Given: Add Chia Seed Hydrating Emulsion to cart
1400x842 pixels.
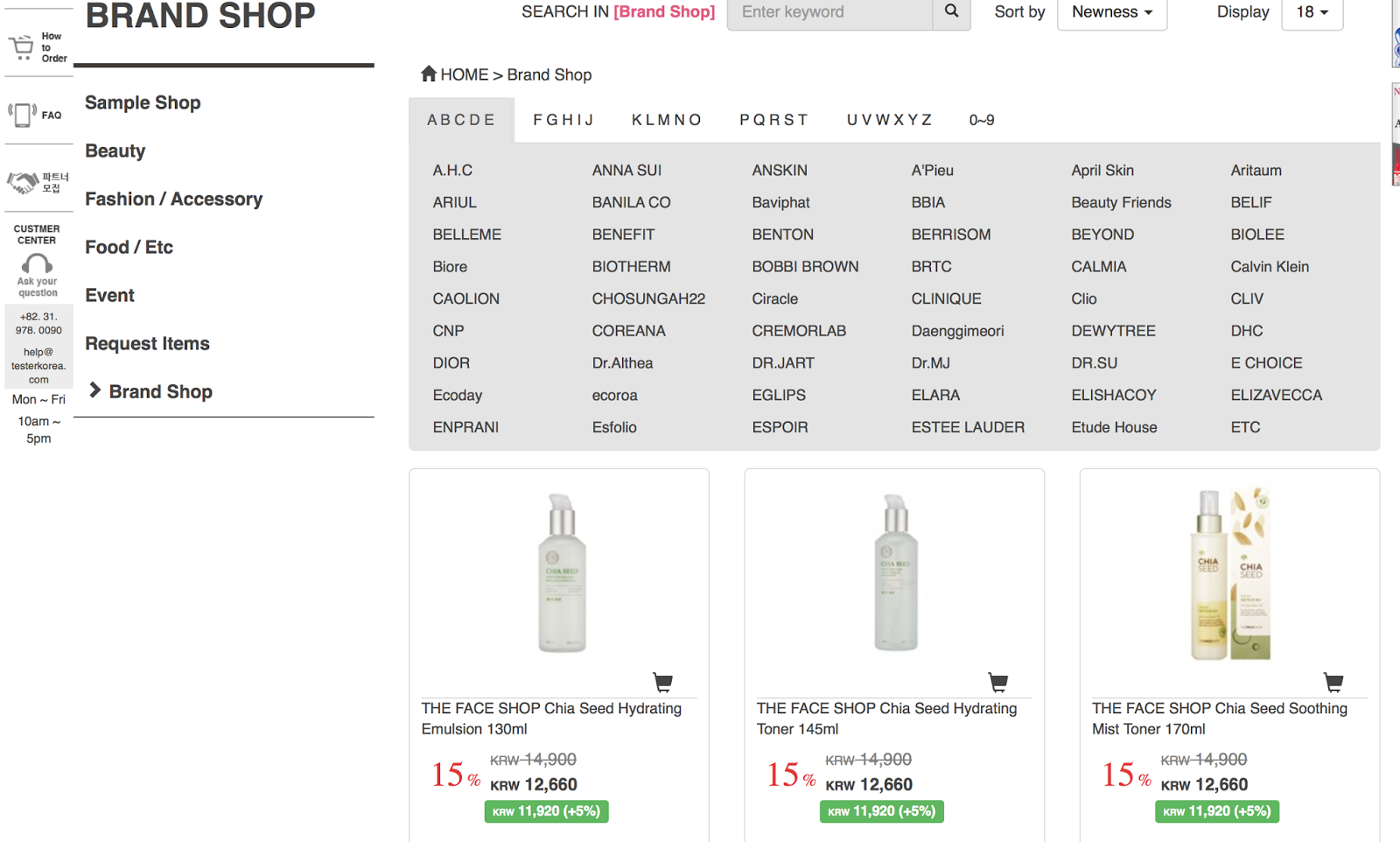Looking at the screenshot, I should (x=662, y=682).
